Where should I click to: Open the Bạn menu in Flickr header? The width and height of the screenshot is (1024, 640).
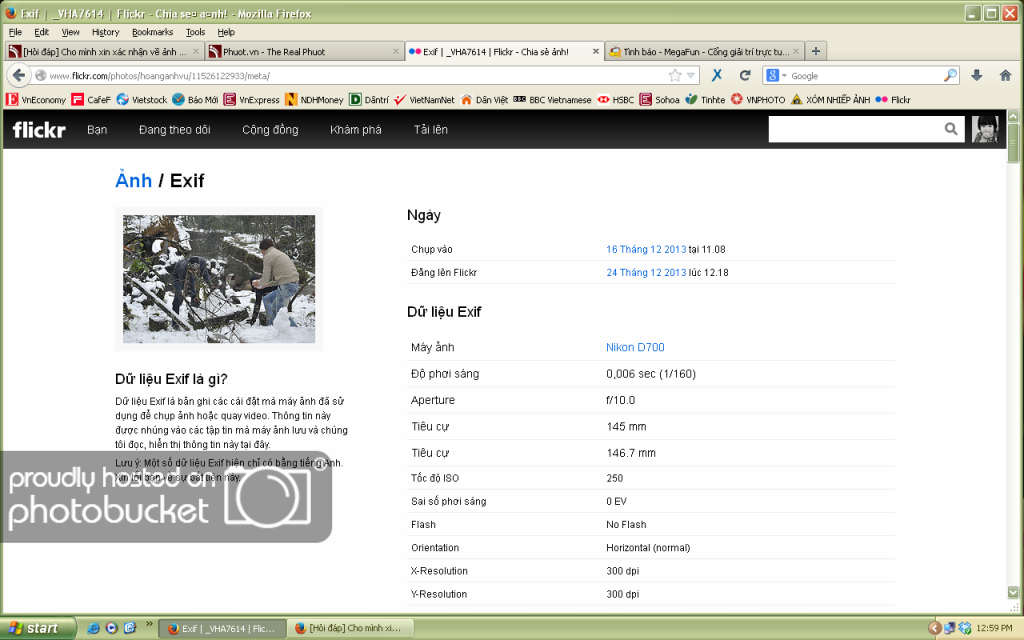[x=97, y=130]
